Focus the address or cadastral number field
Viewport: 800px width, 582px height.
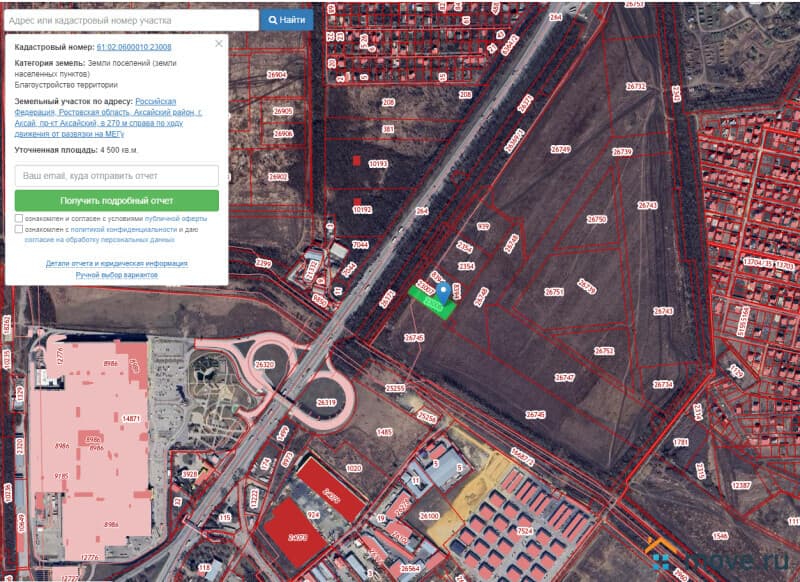pos(130,20)
